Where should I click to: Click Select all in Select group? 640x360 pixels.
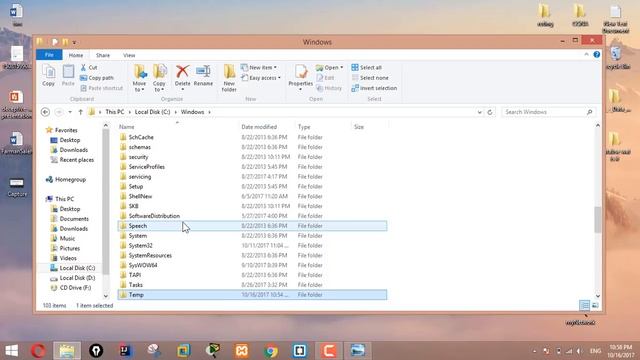click(367, 67)
